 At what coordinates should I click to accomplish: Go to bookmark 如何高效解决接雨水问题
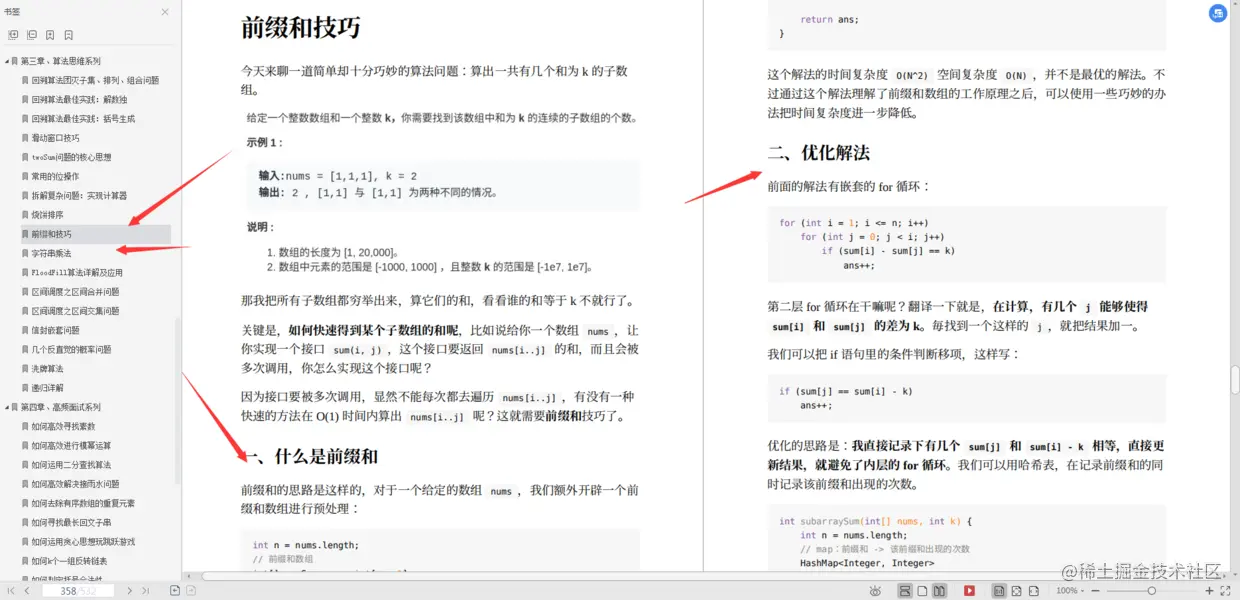point(75,484)
